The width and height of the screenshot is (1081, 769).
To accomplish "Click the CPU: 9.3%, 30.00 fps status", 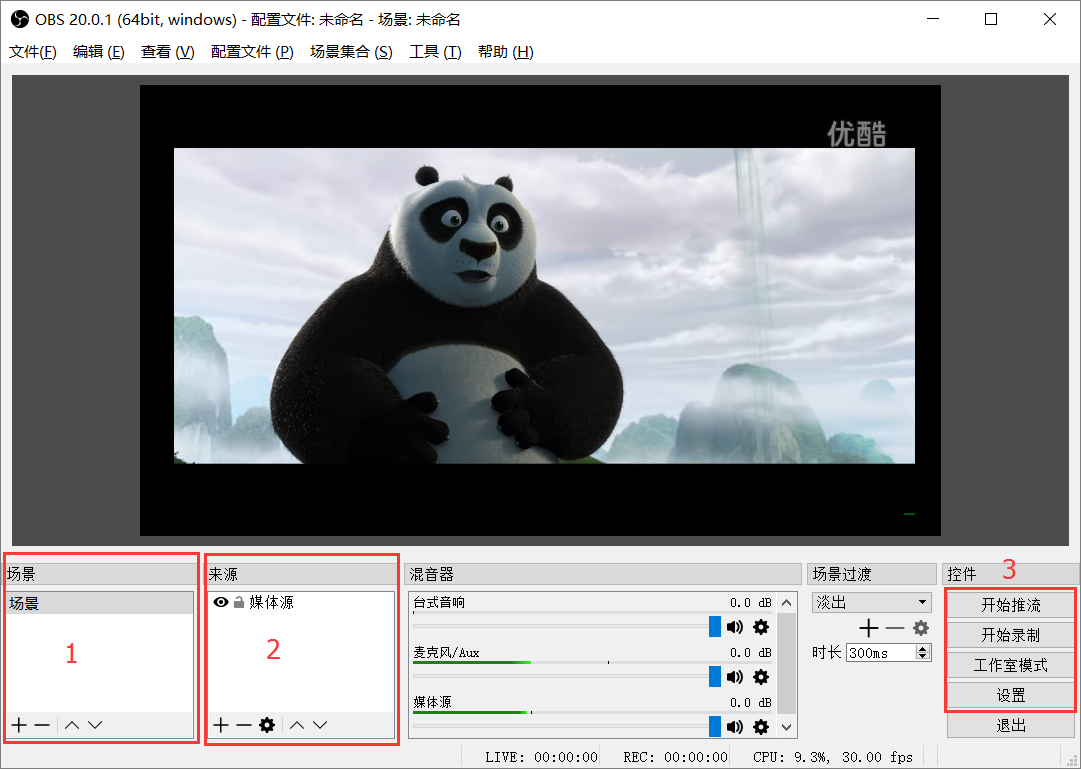I will (x=832, y=757).
